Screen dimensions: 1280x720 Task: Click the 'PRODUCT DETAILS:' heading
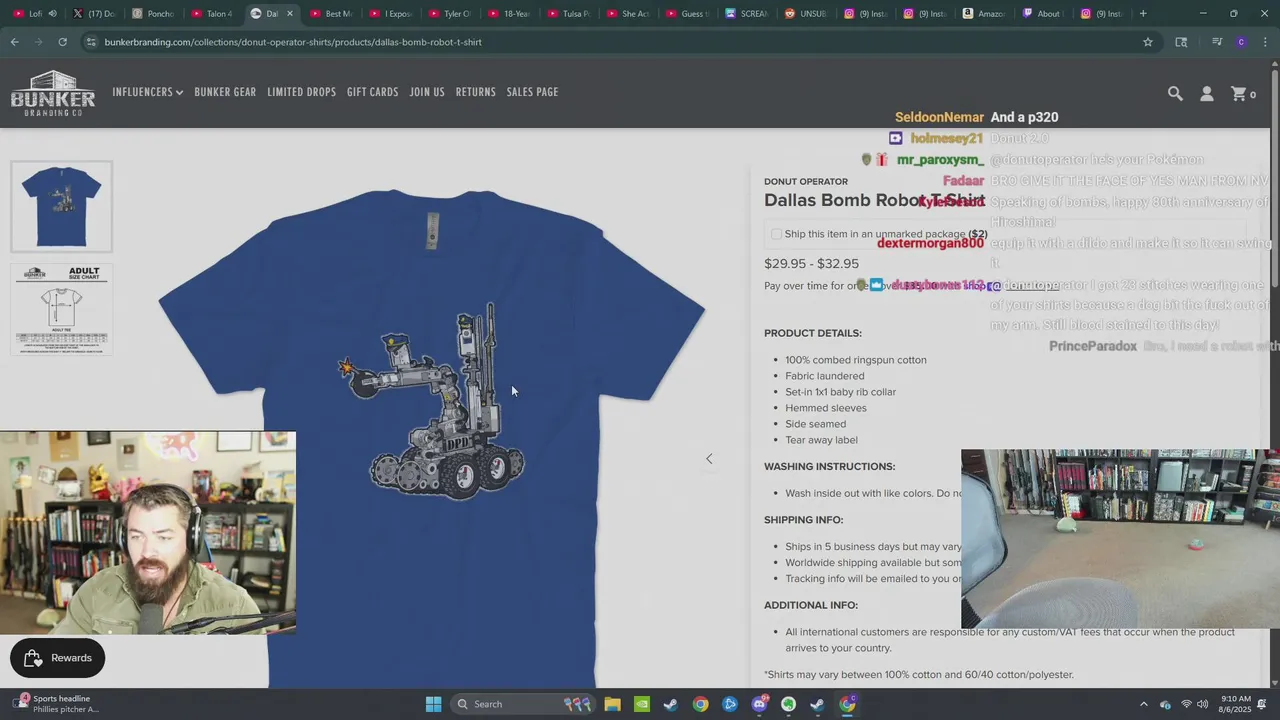pyautogui.click(x=813, y=333)
